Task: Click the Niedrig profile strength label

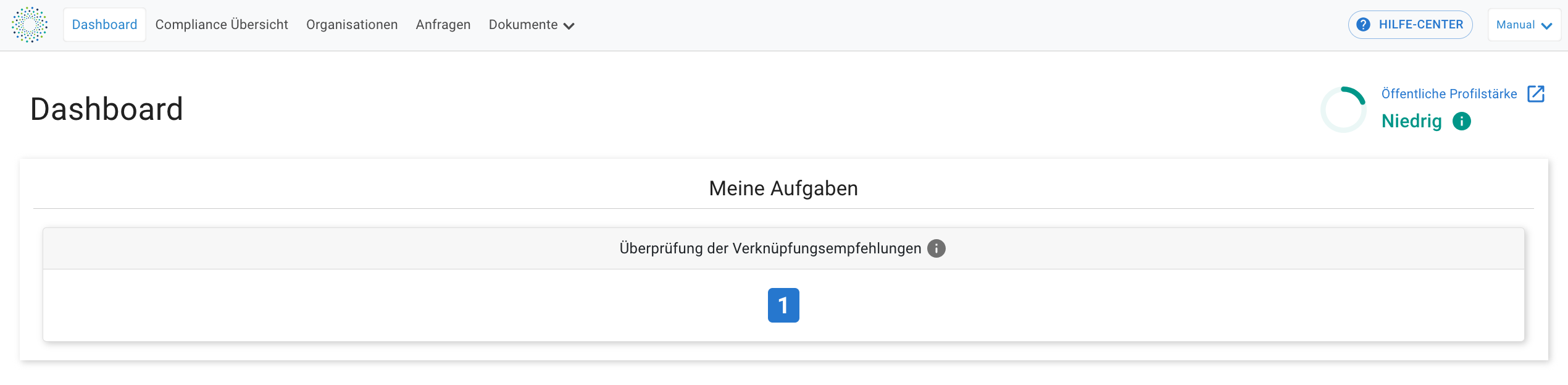Action: tap(1411, 121)
